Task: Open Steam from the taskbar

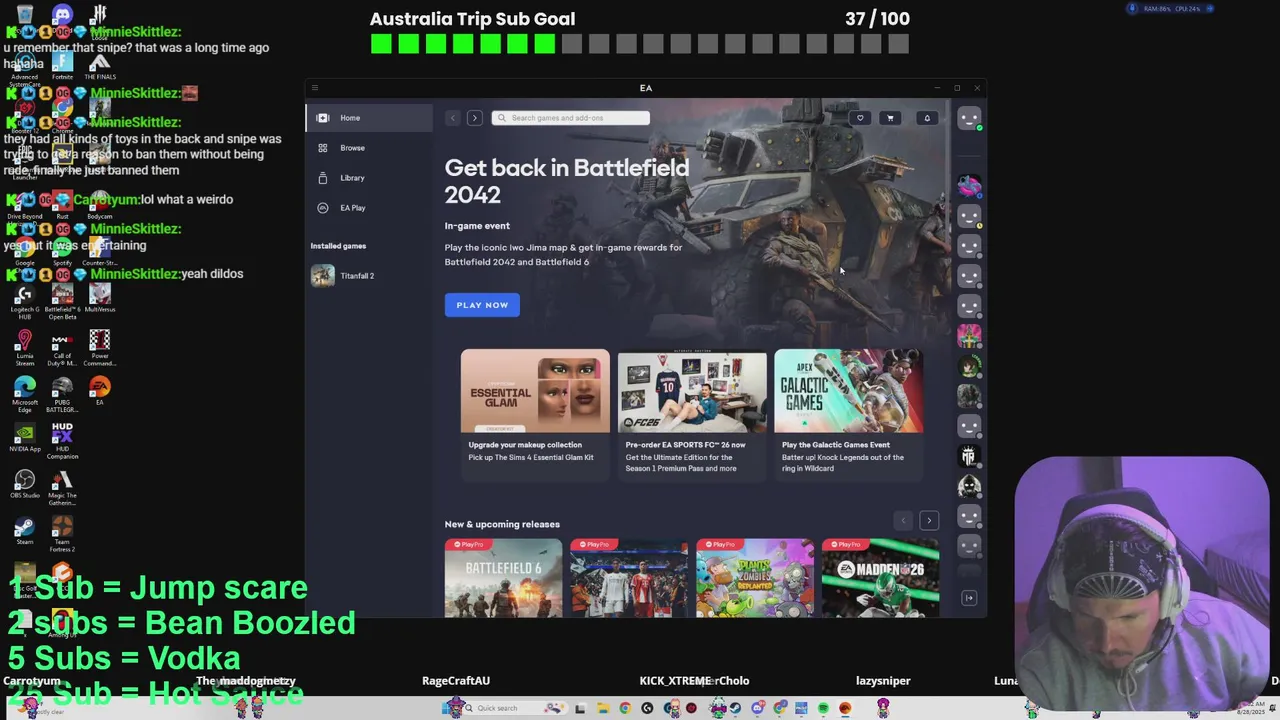Action: (x=735, y=708)
